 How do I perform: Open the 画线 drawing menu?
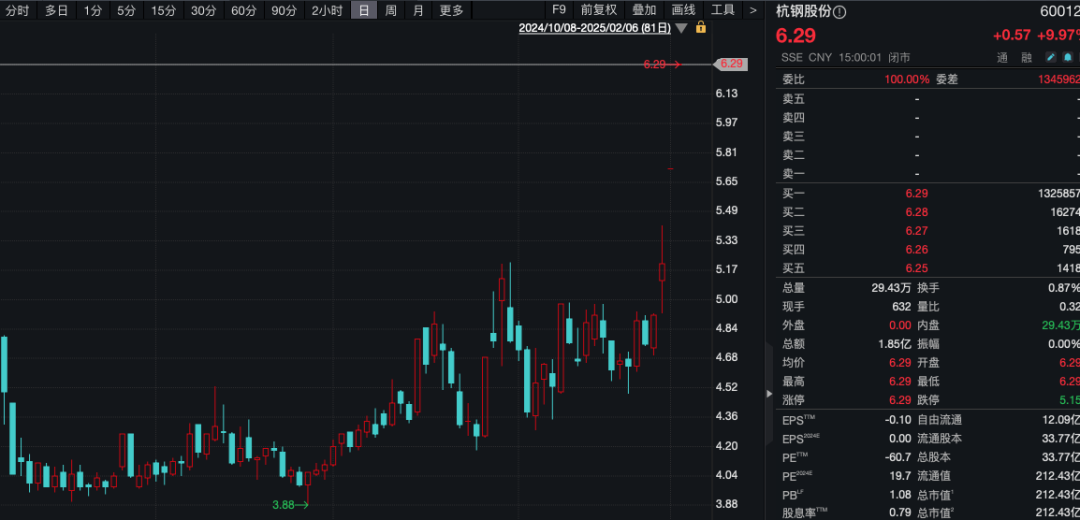point(684,10)
